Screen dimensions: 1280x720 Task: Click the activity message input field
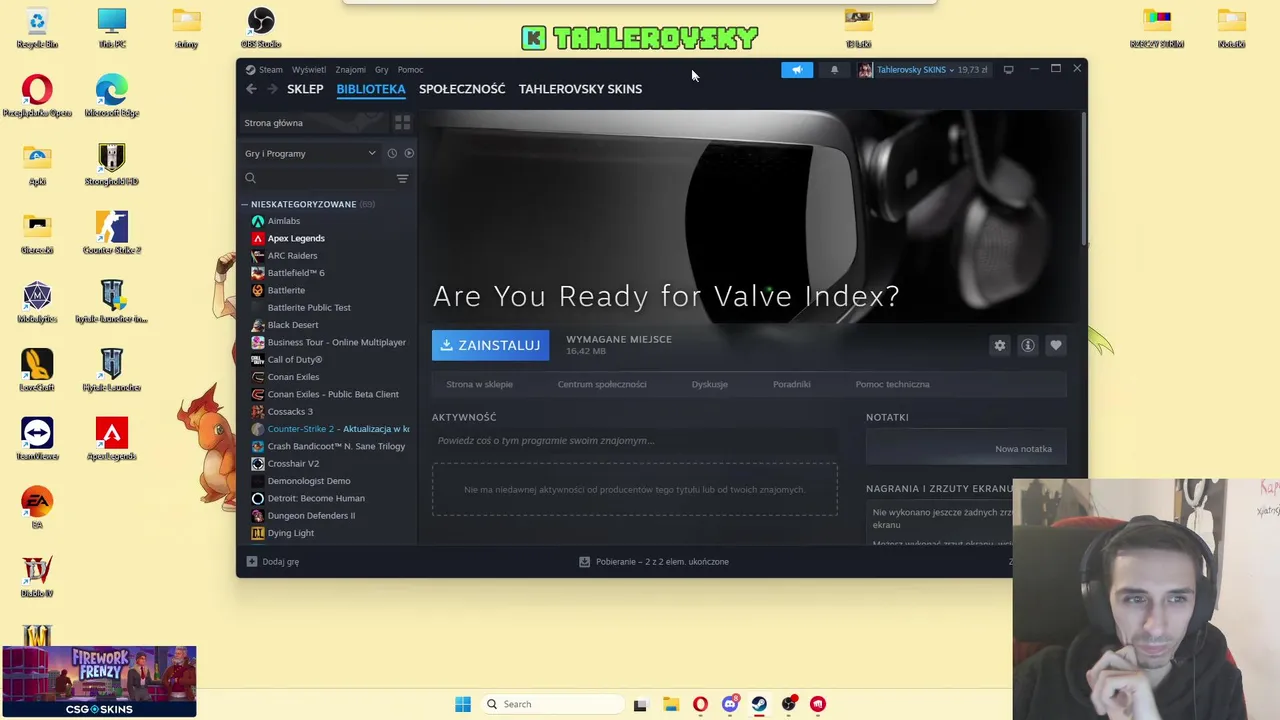pyautogui.click(x=635, y=441)
